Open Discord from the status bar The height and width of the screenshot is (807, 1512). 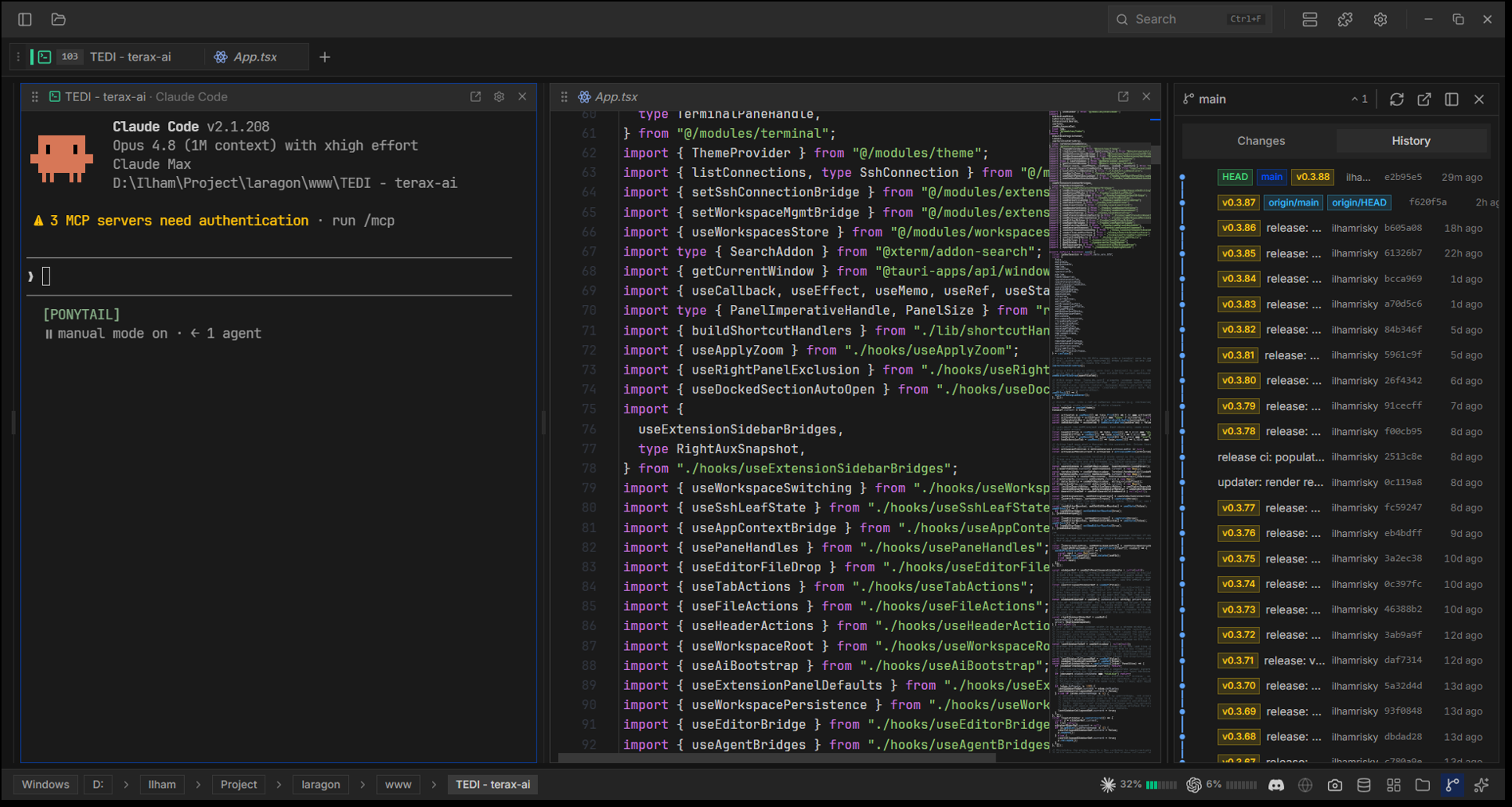pyautogui.click(x=1276, y=785)
